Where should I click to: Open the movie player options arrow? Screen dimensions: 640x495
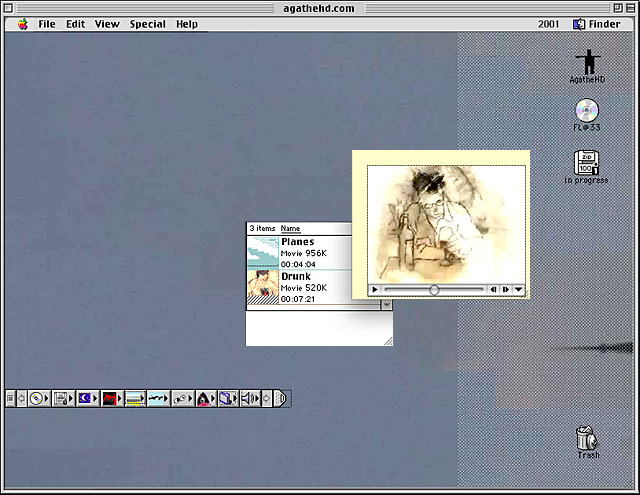(518, 289)
